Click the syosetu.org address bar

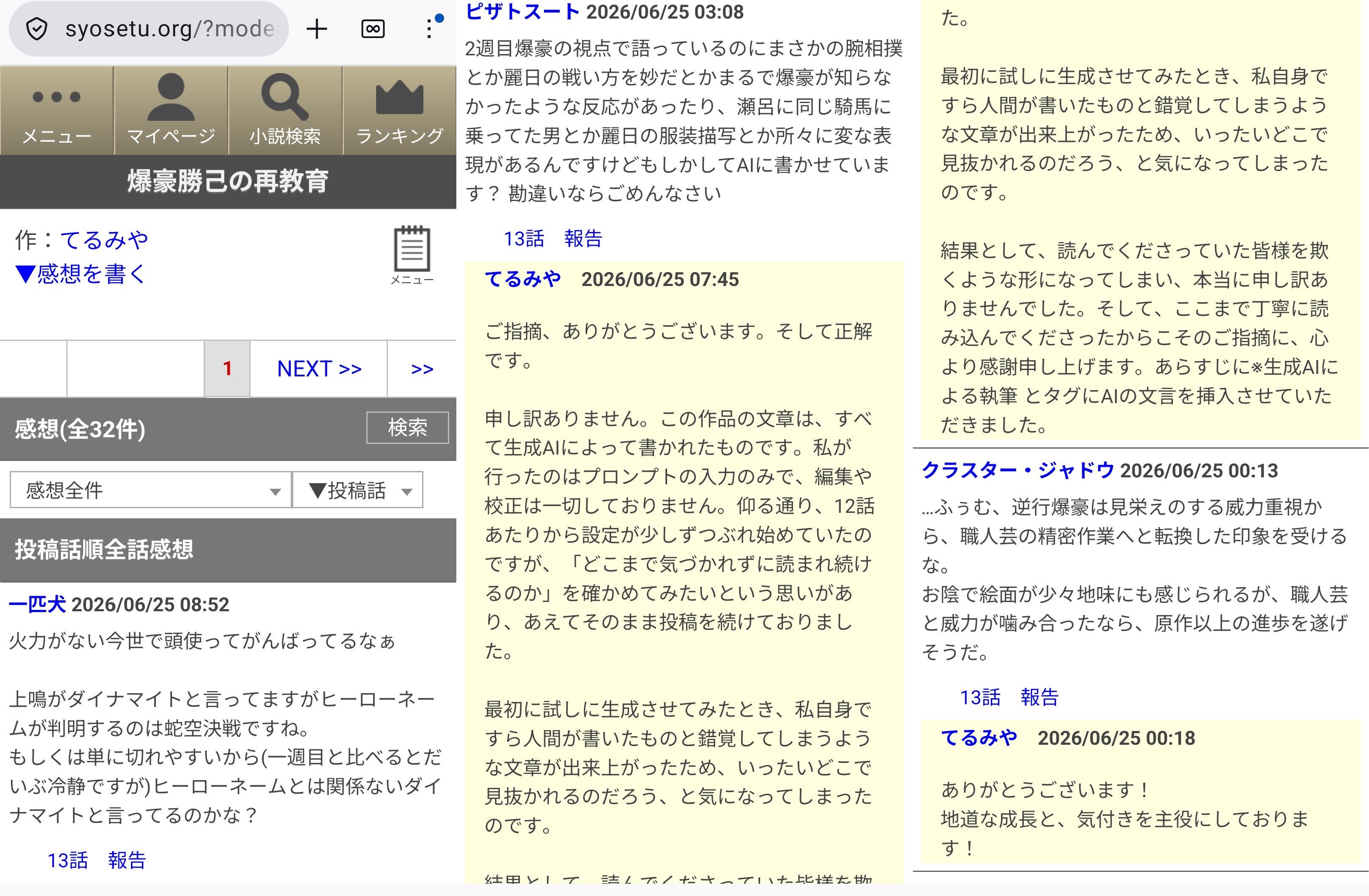click(x=148, y=29)
